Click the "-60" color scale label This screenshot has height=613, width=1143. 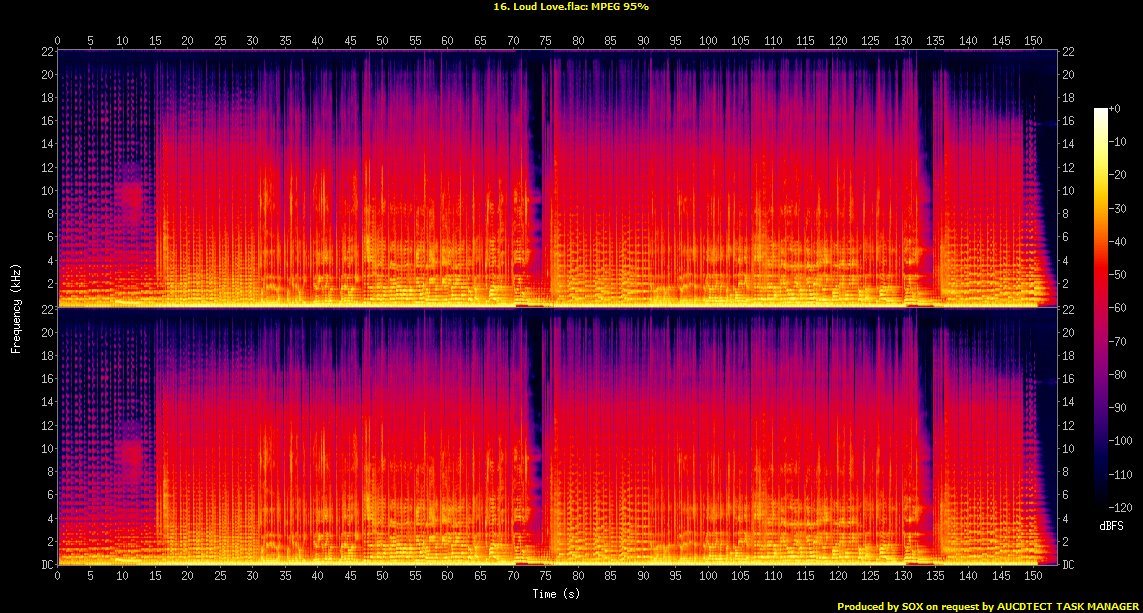1118,308
